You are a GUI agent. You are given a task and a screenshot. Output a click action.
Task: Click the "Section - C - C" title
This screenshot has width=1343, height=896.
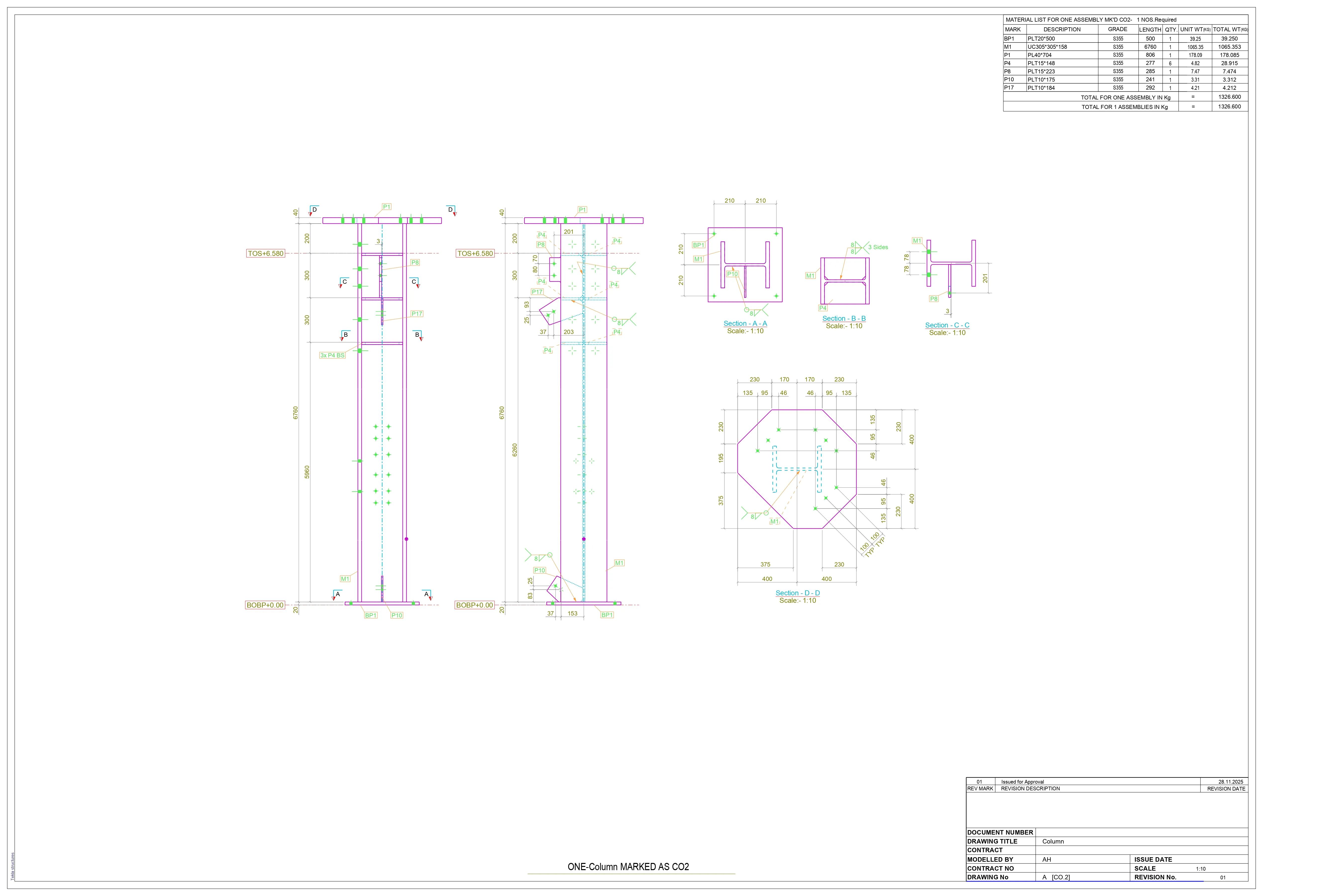947,325
